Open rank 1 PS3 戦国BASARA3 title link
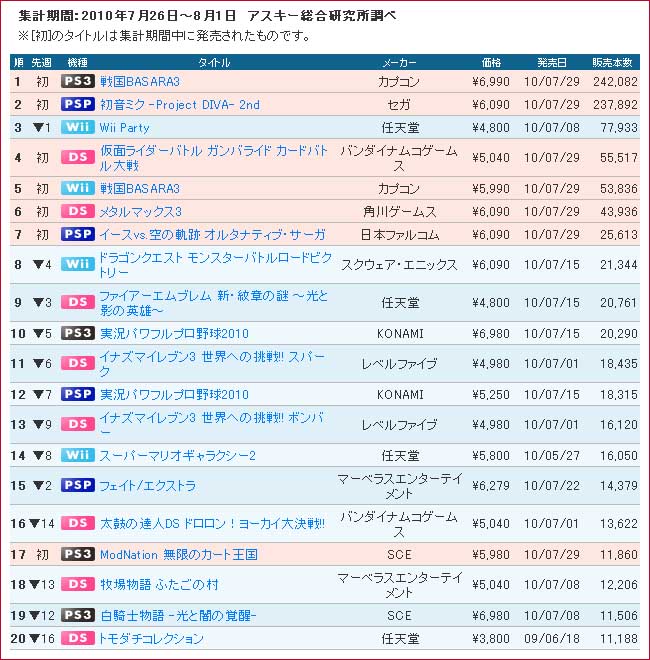The width and height of the screenshot is (650, 660). click(140, 81)
